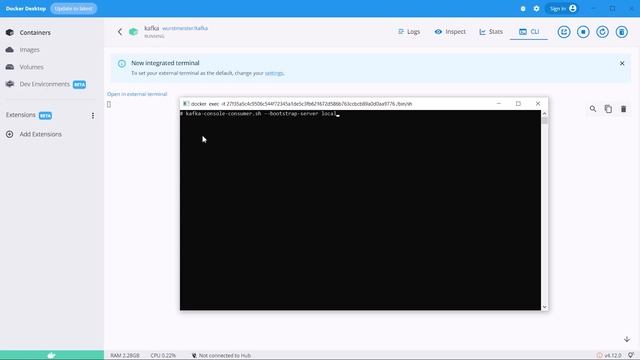Restart the kafka container

[602, 32]
